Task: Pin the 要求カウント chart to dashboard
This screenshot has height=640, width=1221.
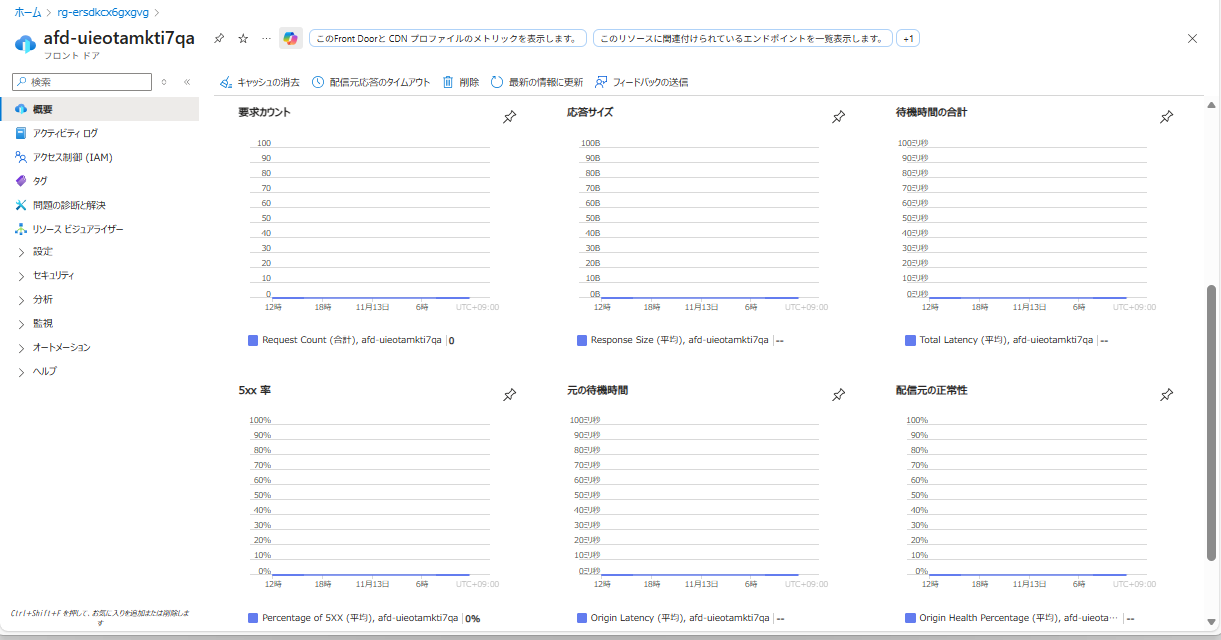Action: click(509, 116)
